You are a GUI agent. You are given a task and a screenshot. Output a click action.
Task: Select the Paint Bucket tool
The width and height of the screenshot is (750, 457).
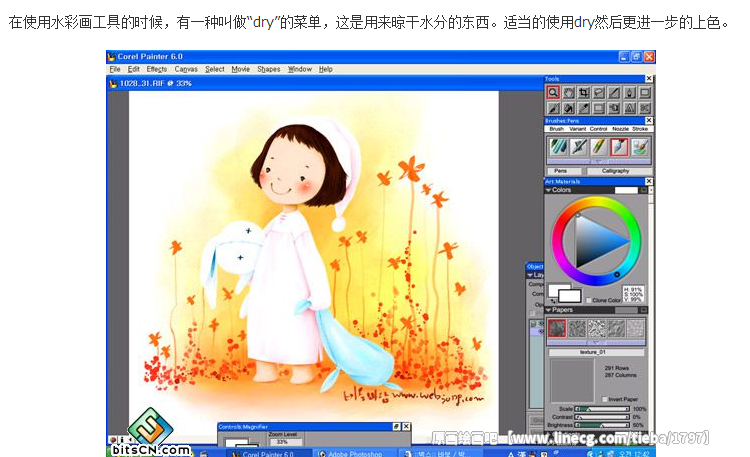(x=568, y=108)
